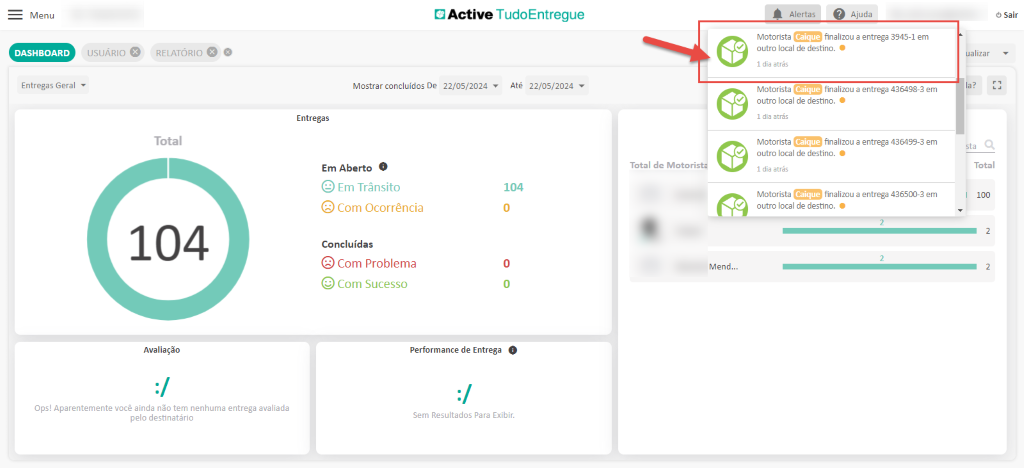Close the USUÁRIO tab

[135, 52]
